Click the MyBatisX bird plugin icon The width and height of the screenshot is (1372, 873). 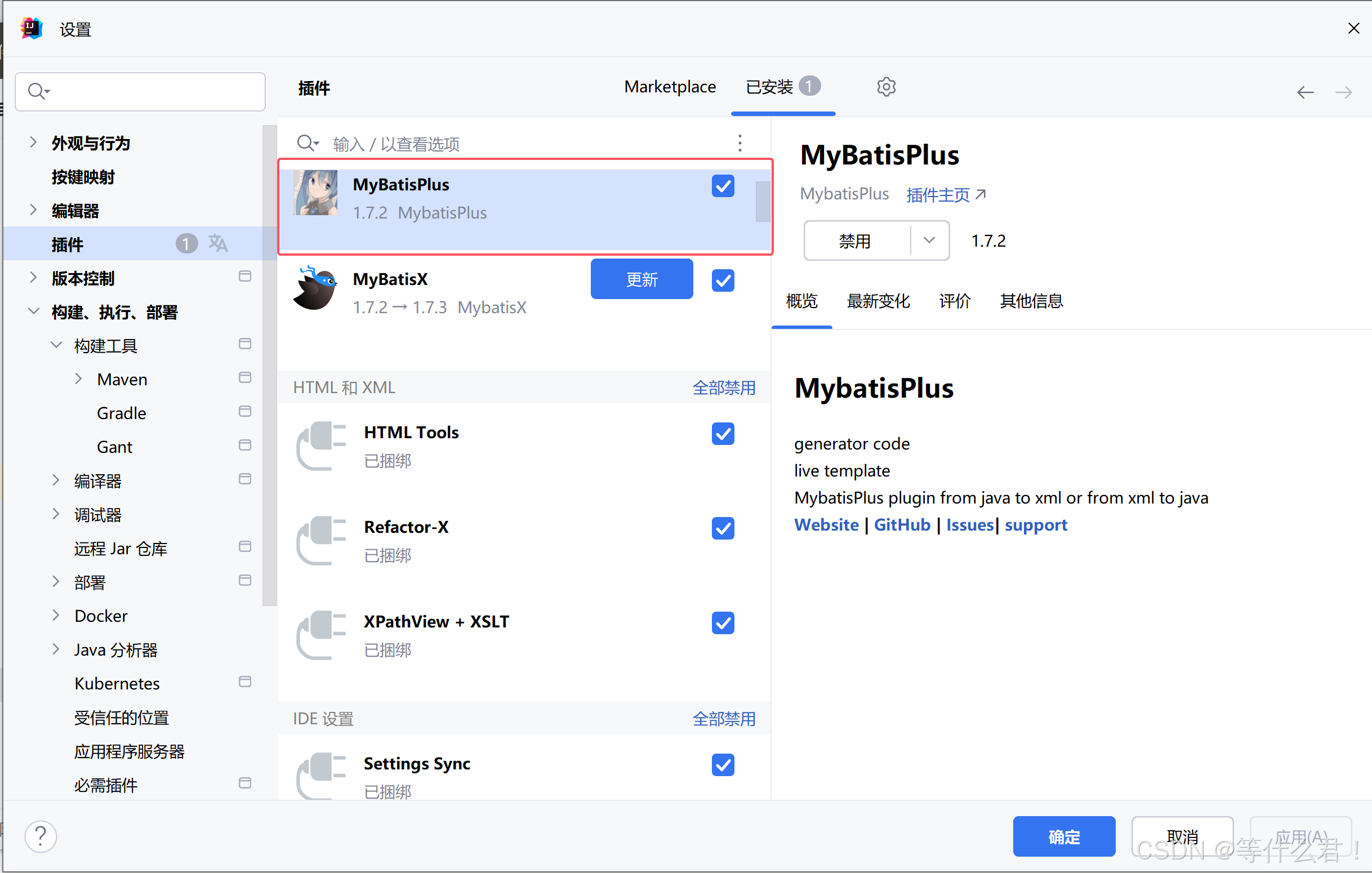pos(315,288)
